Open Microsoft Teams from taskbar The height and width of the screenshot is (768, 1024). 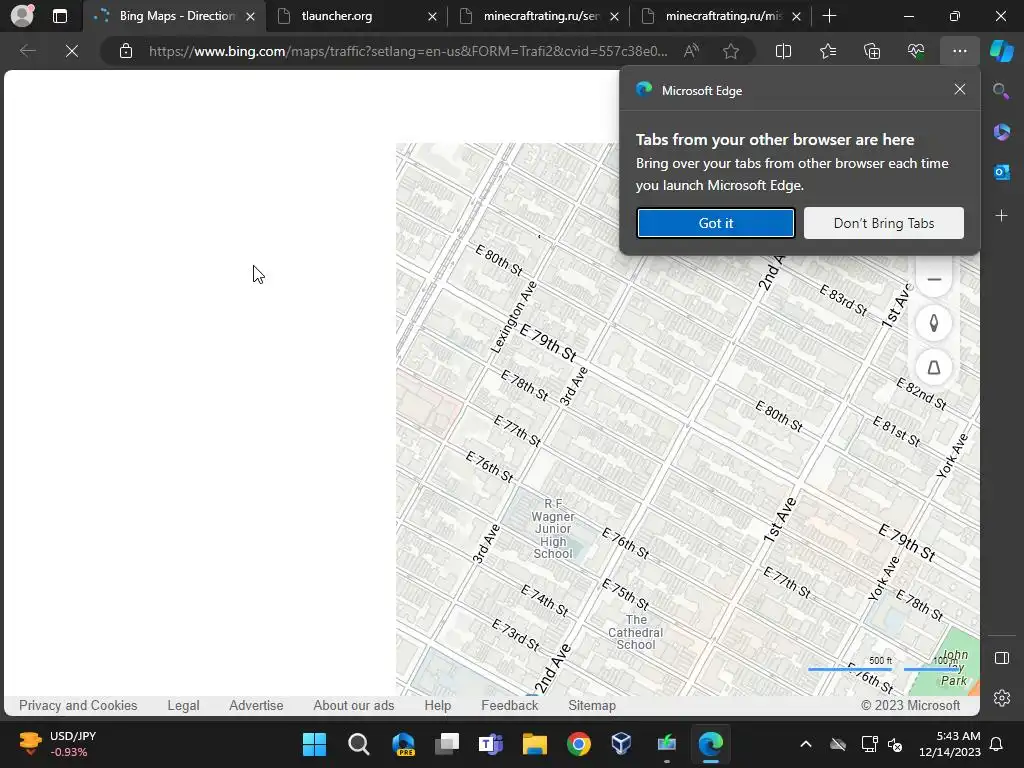pyautogui.click(x=490, y=744)
